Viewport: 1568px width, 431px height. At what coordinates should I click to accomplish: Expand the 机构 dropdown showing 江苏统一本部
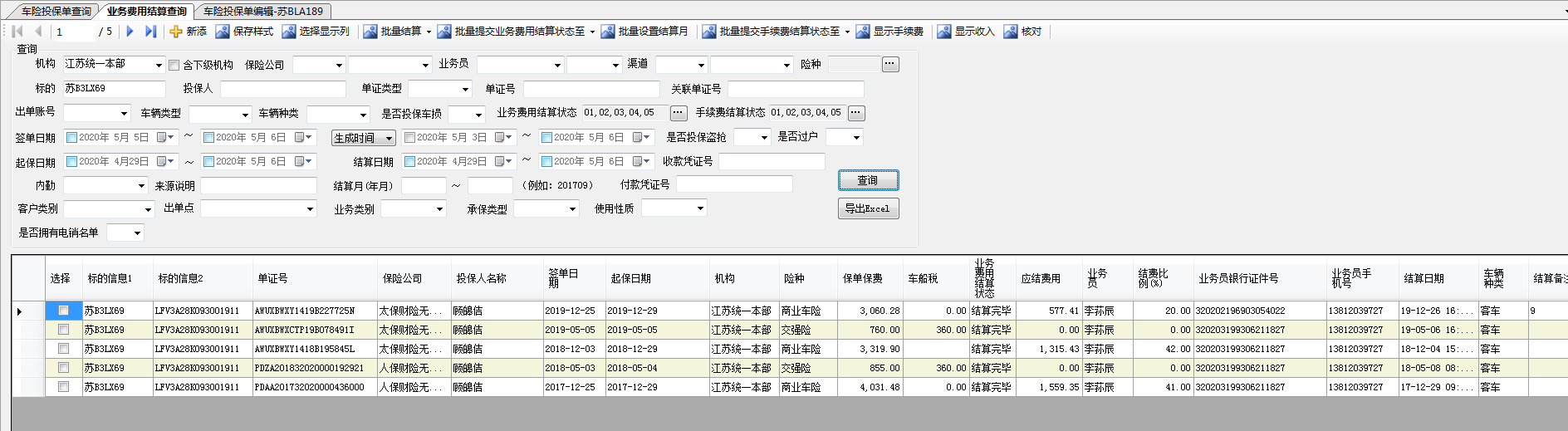pyautogui.click(x=159, y=65)
